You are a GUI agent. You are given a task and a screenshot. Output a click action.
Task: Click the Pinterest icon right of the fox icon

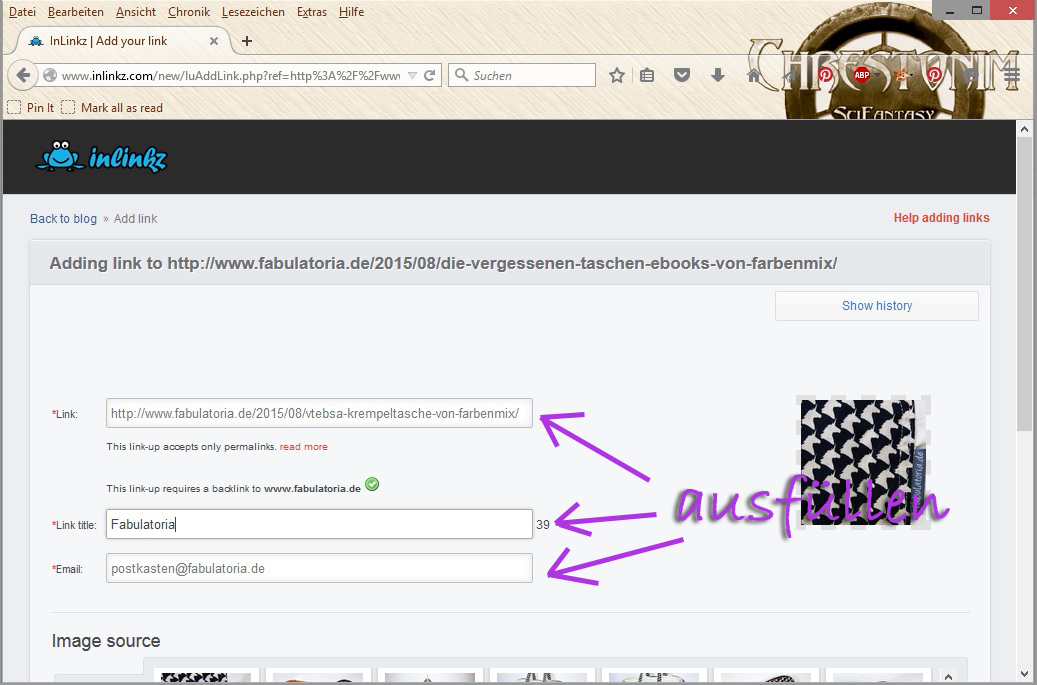(934, 75)
